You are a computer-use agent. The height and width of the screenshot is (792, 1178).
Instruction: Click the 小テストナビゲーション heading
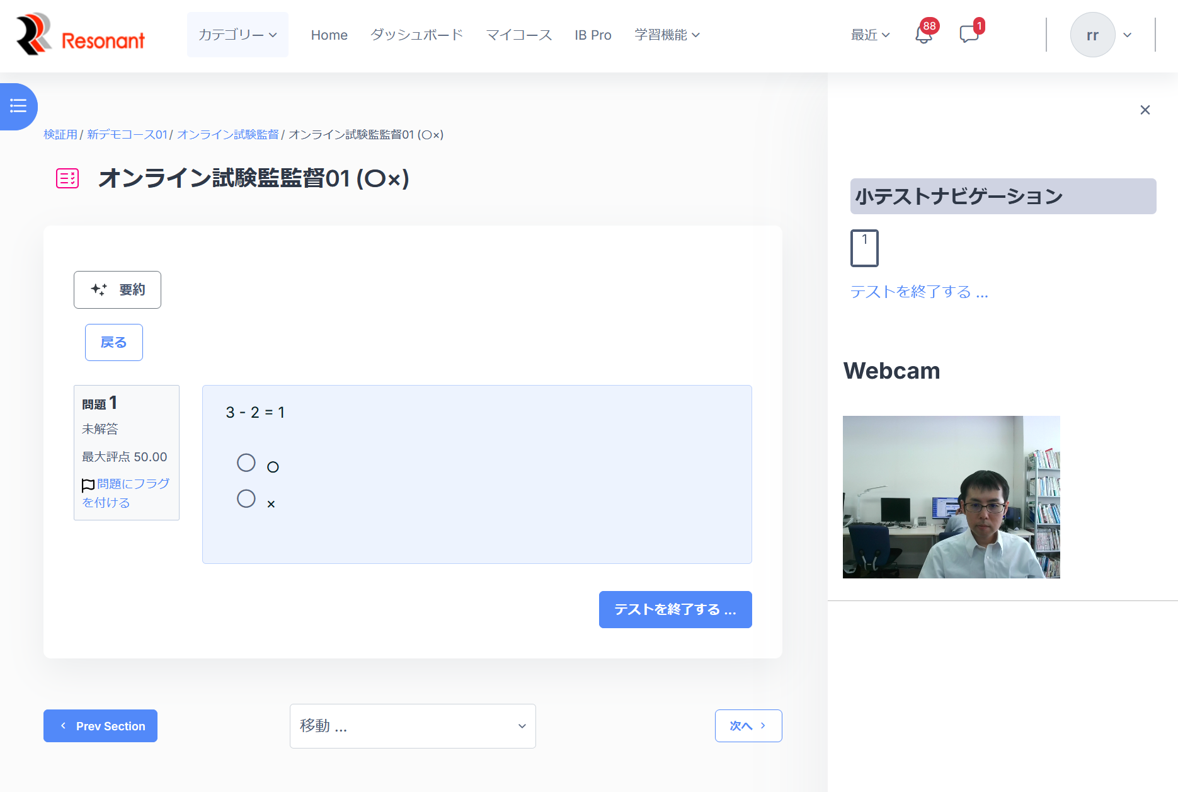tap(1003, 196)
